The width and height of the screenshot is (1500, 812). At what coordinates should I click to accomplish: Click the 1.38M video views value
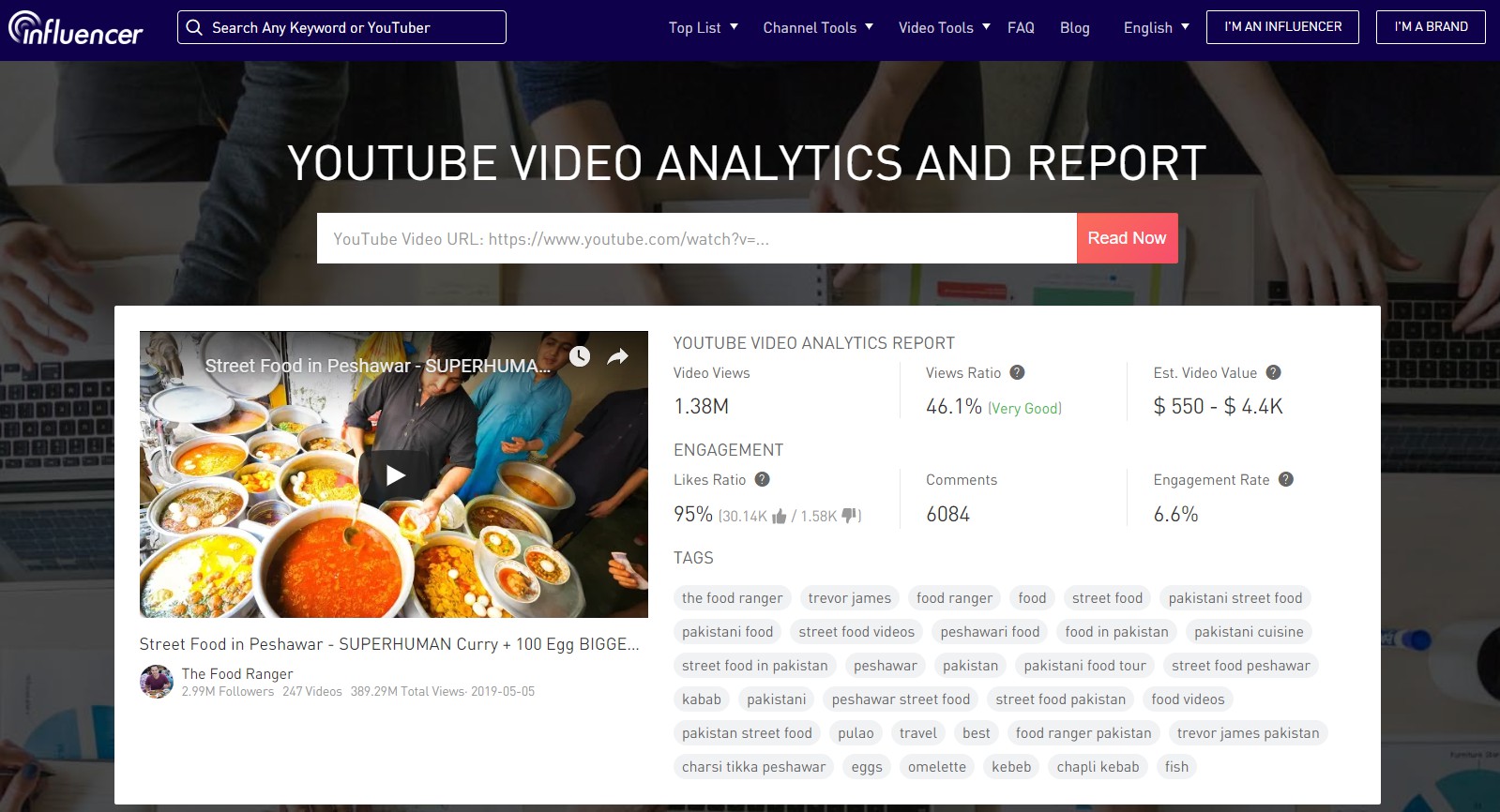point(701,406)
